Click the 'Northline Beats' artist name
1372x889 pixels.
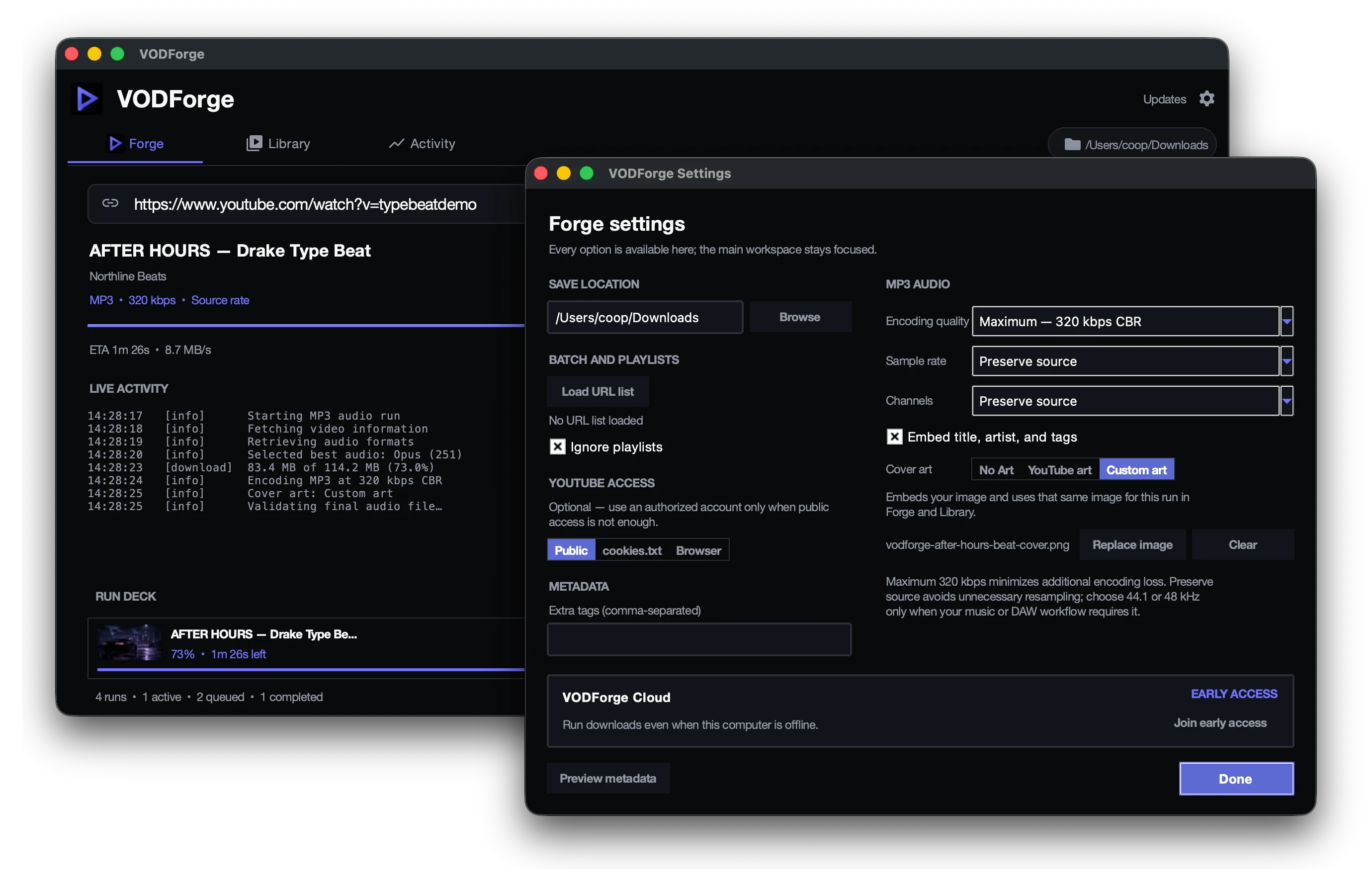128,276
